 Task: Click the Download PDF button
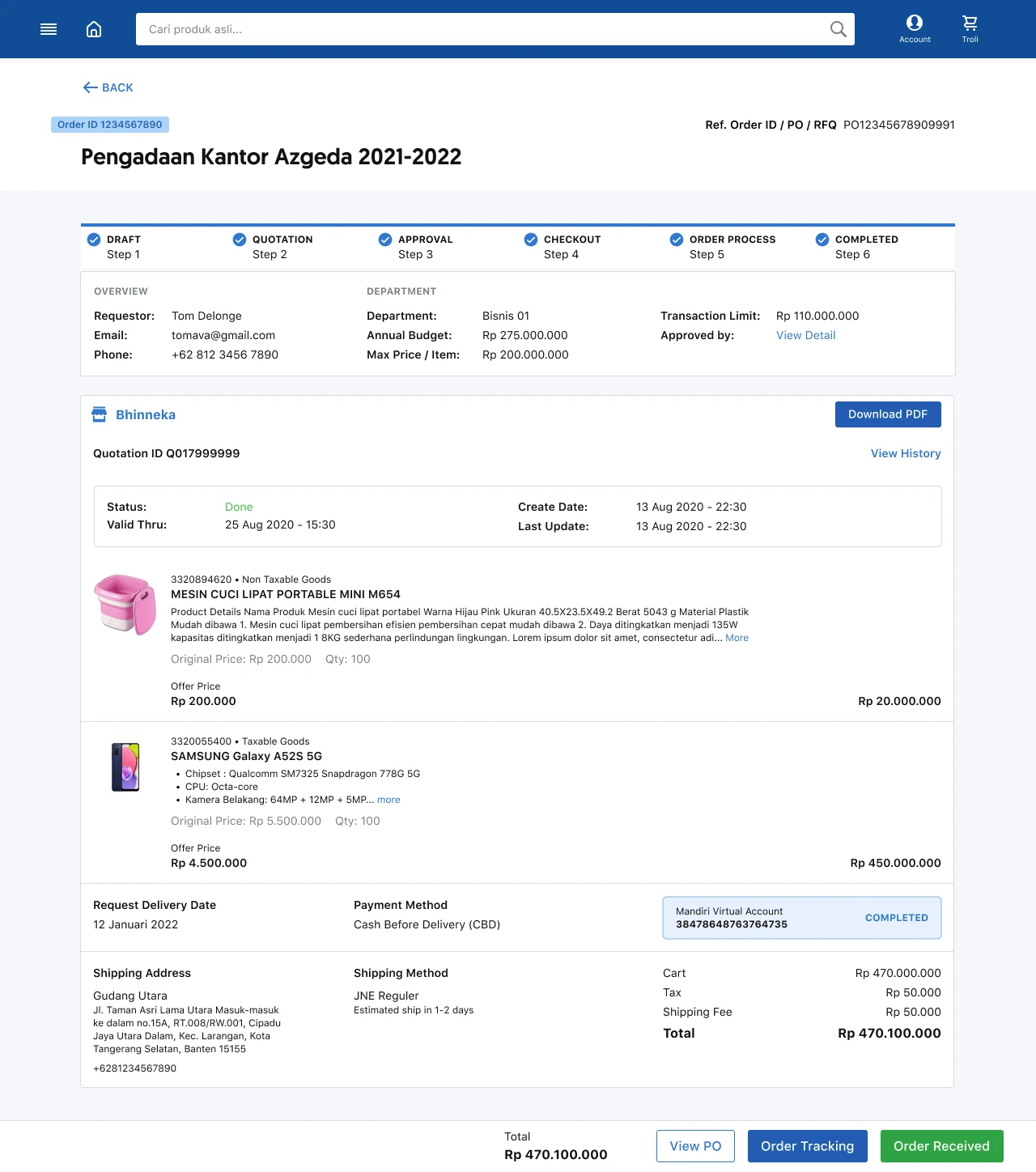(888, 414)
